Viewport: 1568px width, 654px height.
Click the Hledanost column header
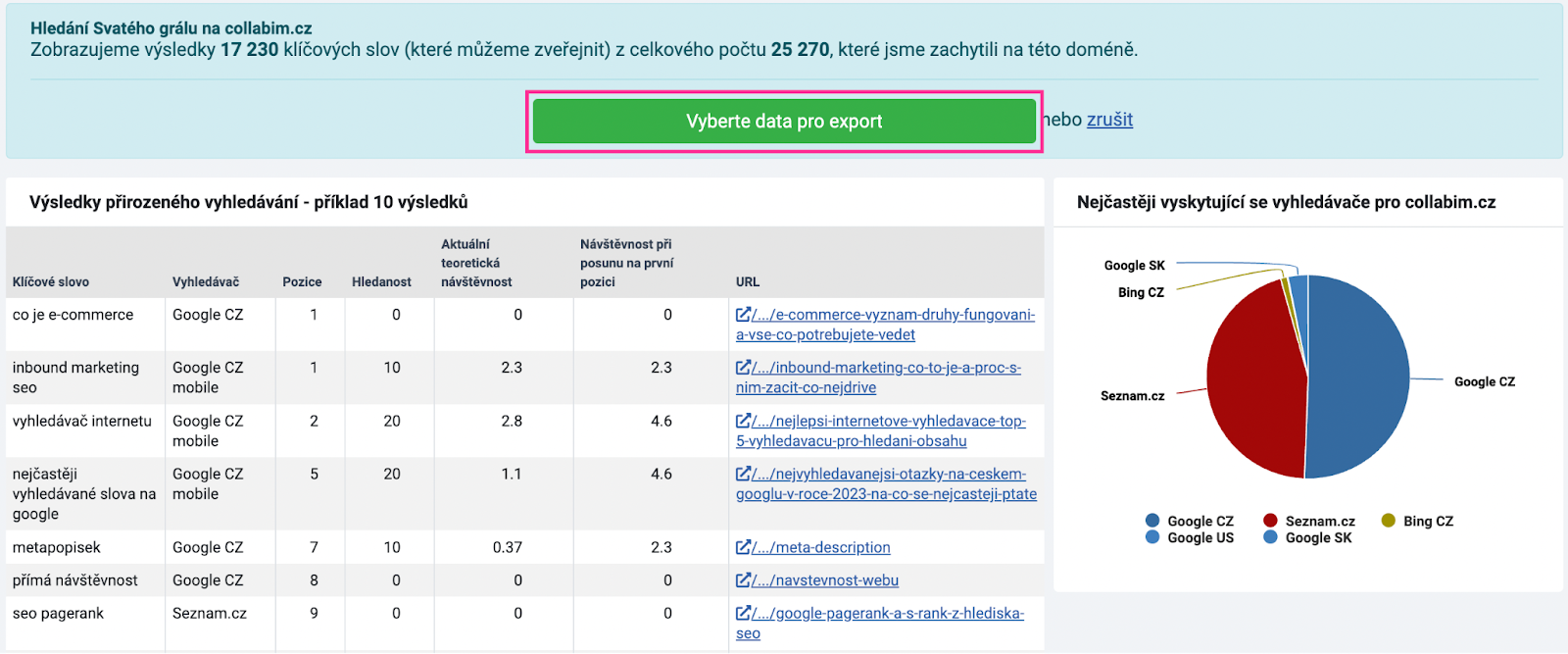coord(381,281)
